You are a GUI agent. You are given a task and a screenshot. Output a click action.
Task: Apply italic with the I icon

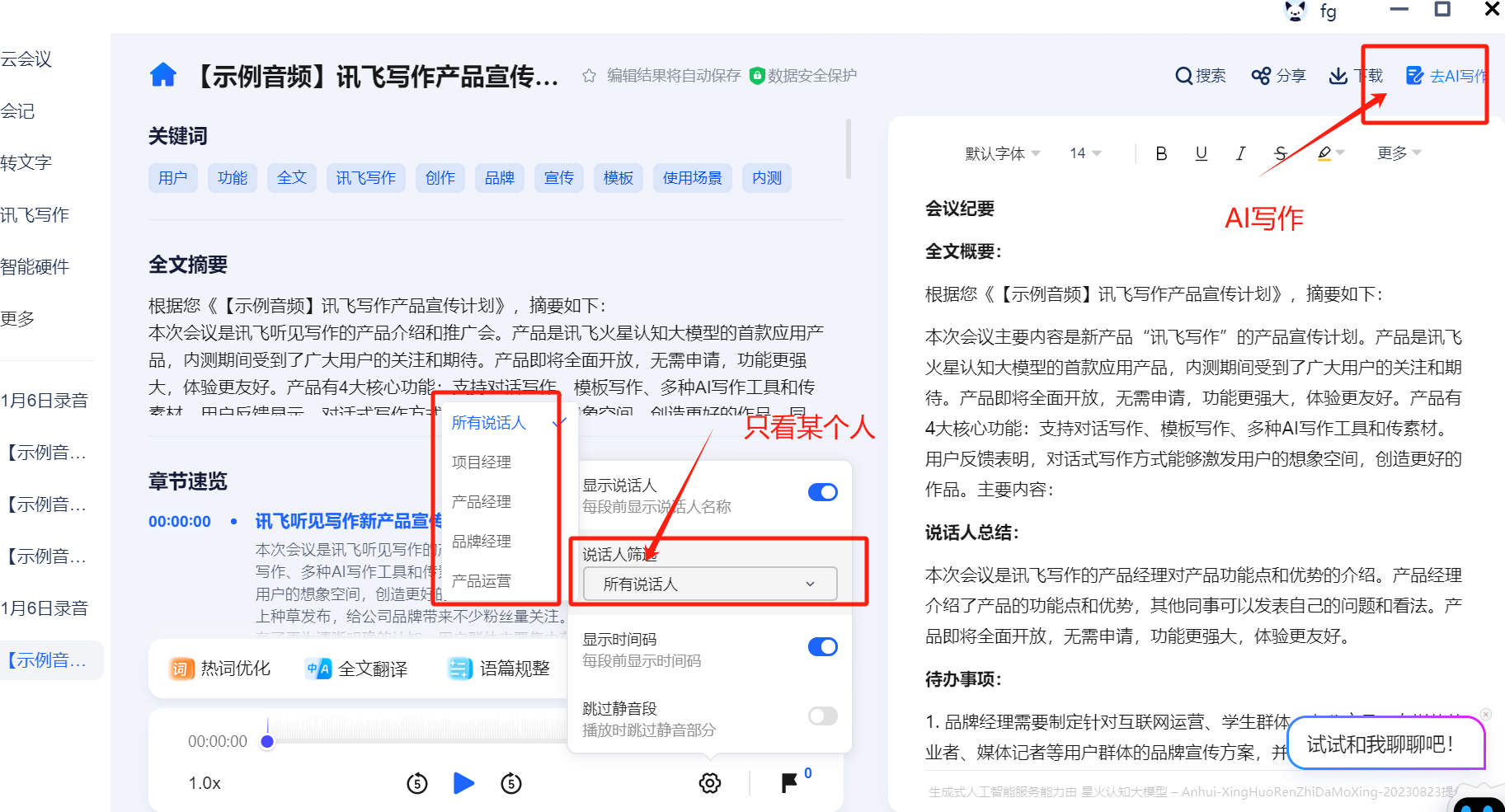pyautogui.click(x=1240, y=153)
